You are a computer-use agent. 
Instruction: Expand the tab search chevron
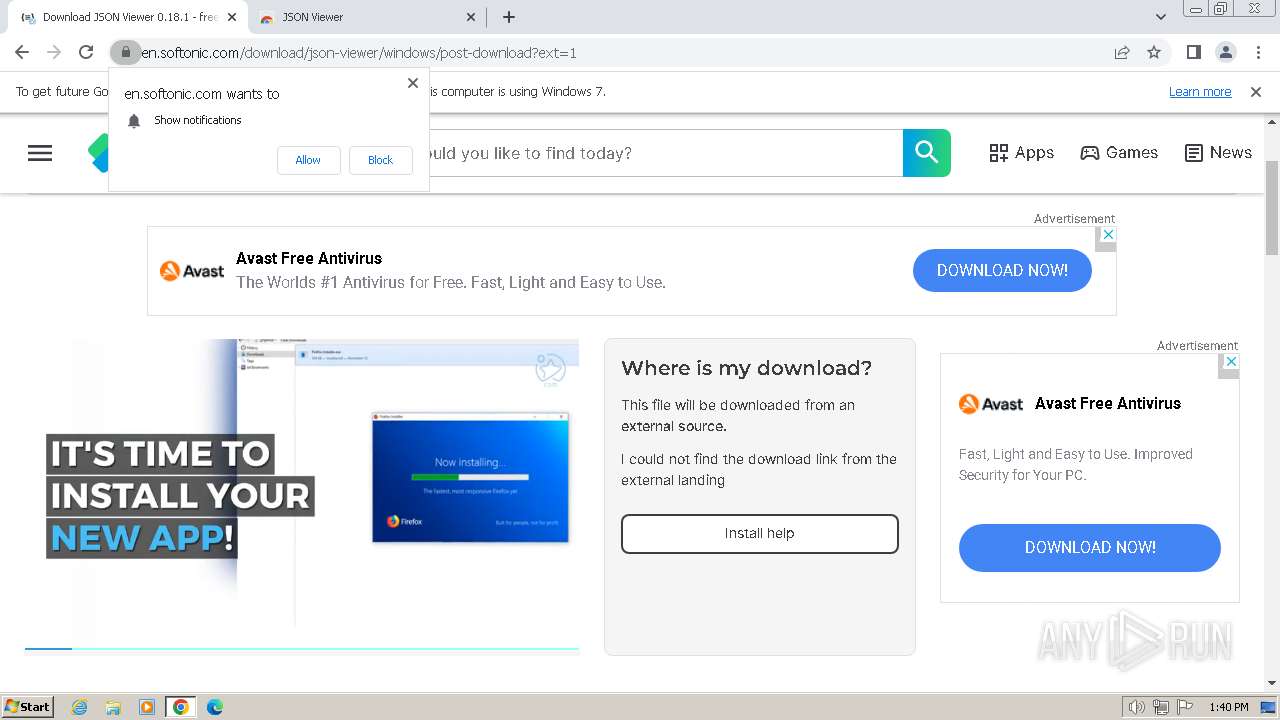click(1161, 17)
